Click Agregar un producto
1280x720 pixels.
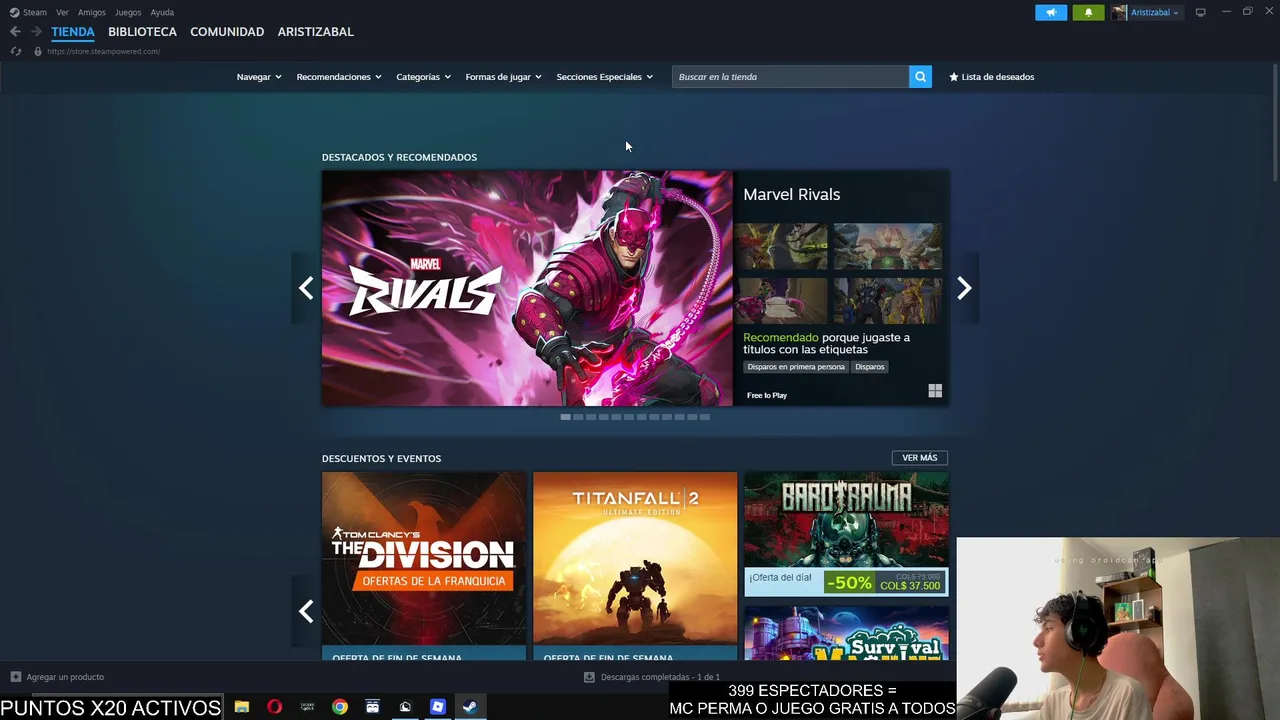pyautogui.click(x=65, y=677)
